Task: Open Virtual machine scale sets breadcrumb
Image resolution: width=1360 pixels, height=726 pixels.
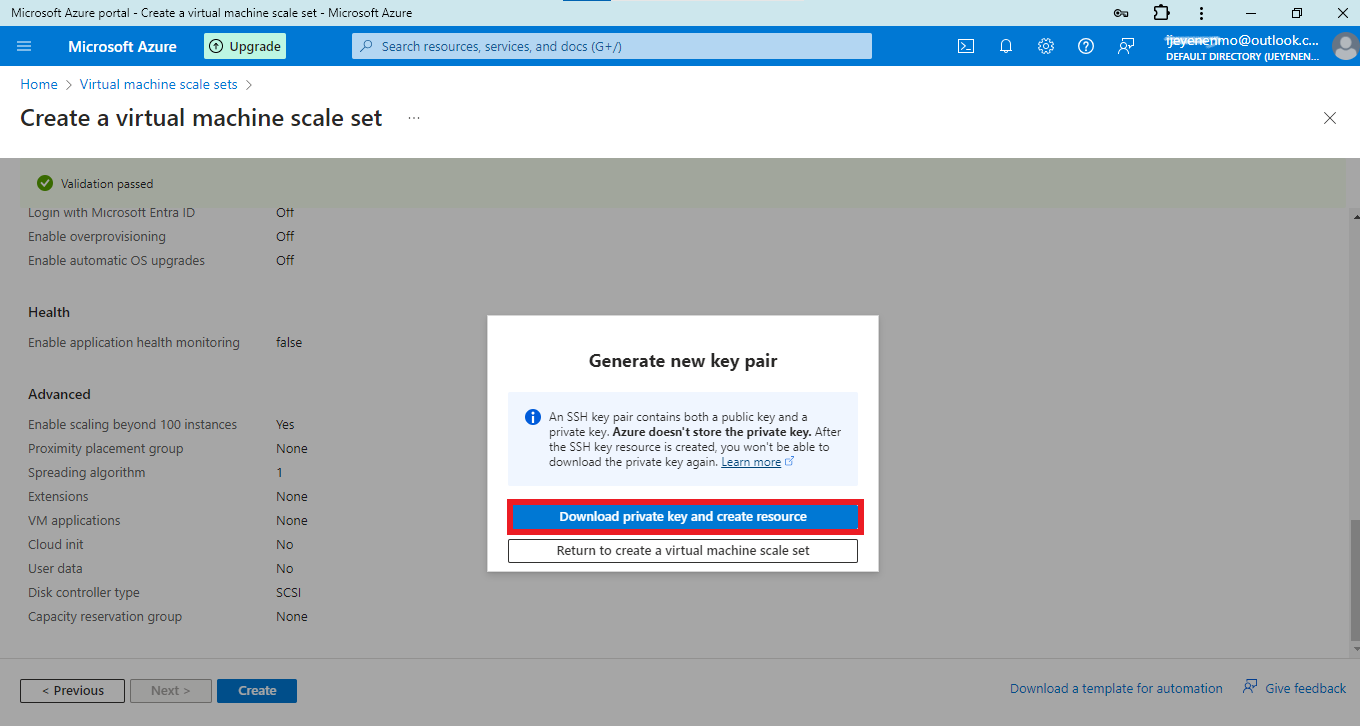Action: [159, 85]
